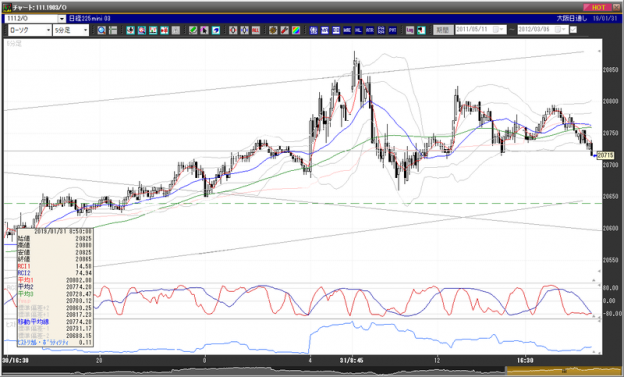Expand the 1112/O symbol code dropdown
The image size is (624, 377).
click(x=62, y=19)
